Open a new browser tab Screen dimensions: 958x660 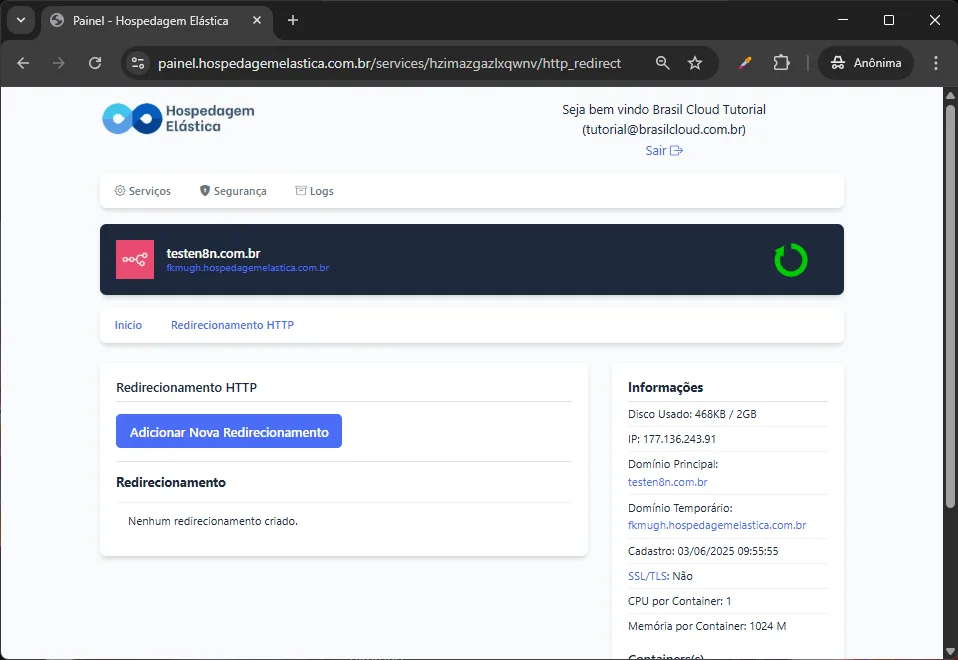coord(293,20)
